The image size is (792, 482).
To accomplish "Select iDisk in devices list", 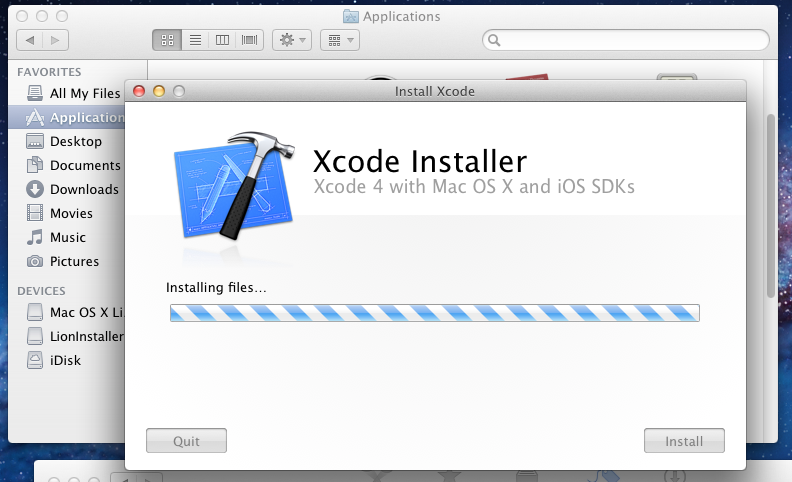I will (x=67, y=360).
